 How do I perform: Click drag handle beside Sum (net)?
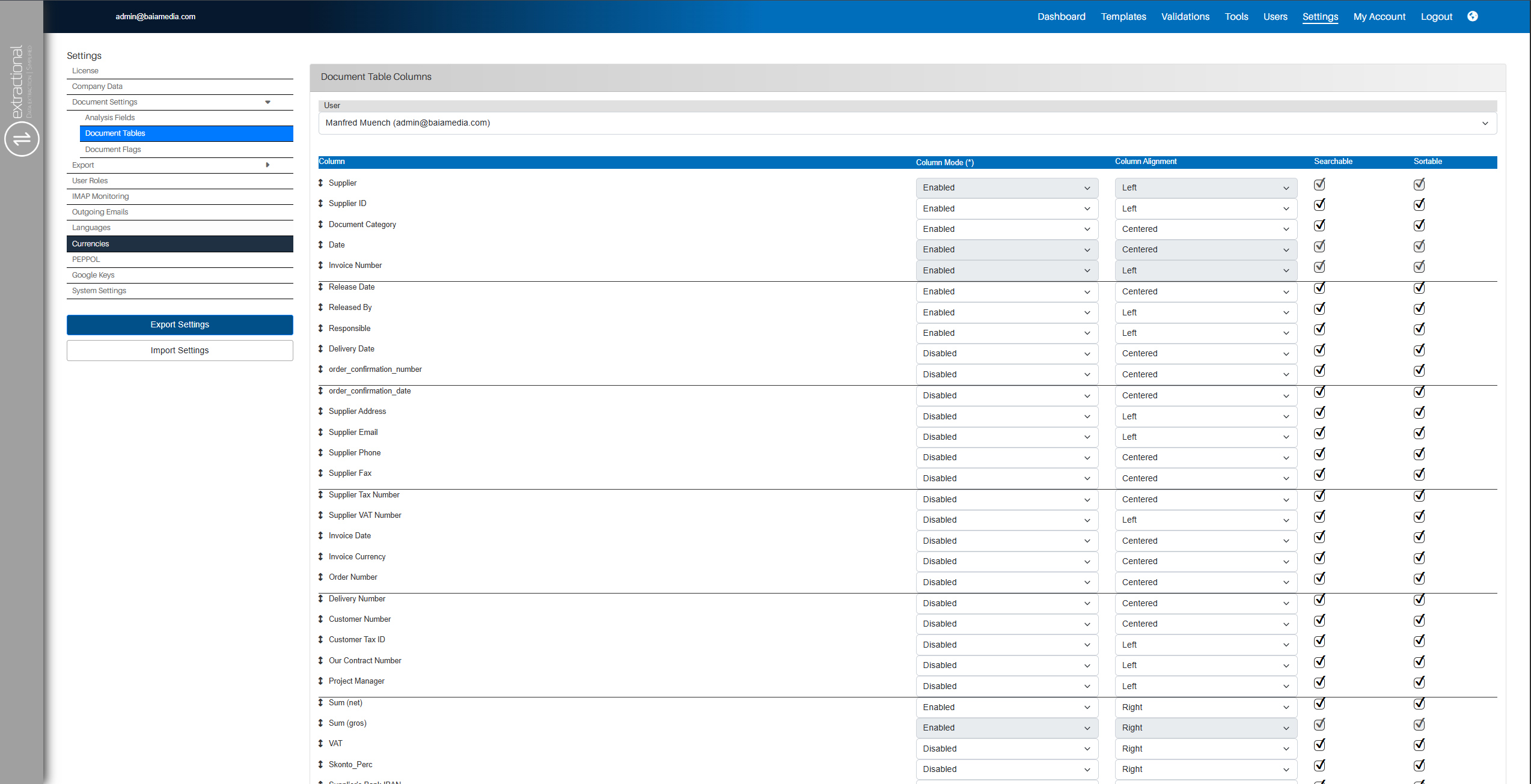(x=320, y=702)
